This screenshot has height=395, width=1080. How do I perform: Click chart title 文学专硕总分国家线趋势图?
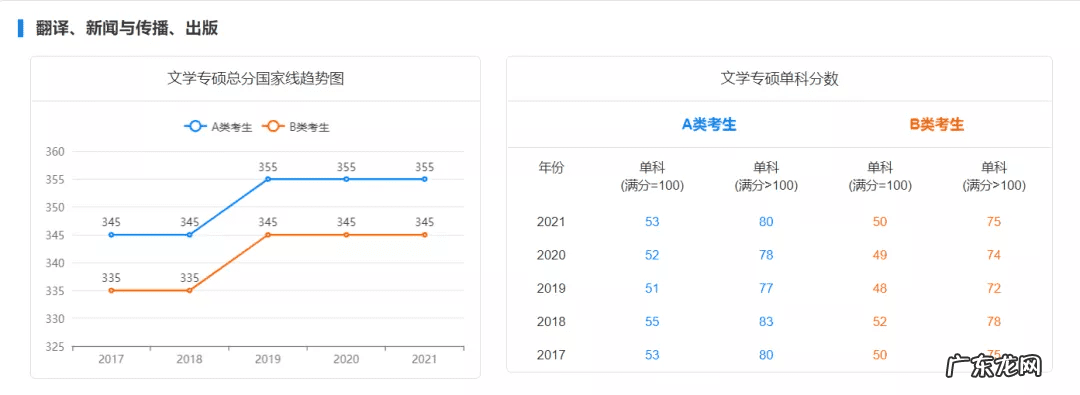pos(256,79)
